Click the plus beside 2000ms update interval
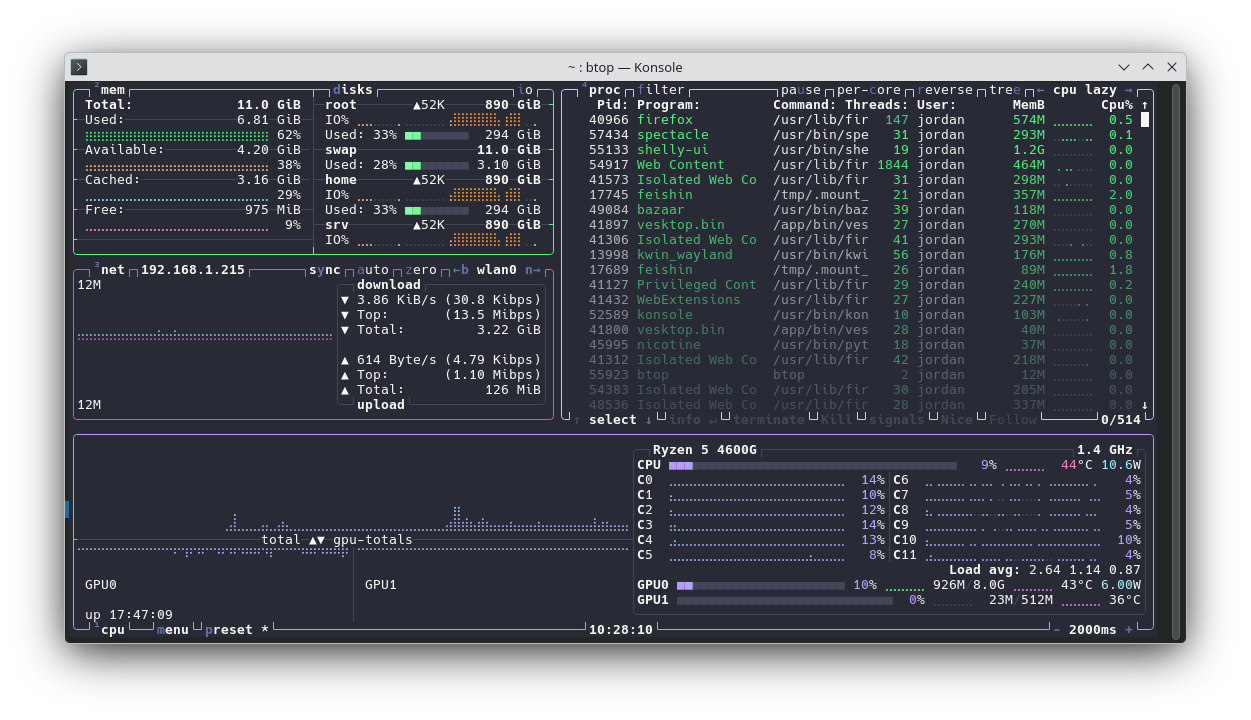Image resolution: width=1251 pixels, height=720 pixels. point(1129,630)
